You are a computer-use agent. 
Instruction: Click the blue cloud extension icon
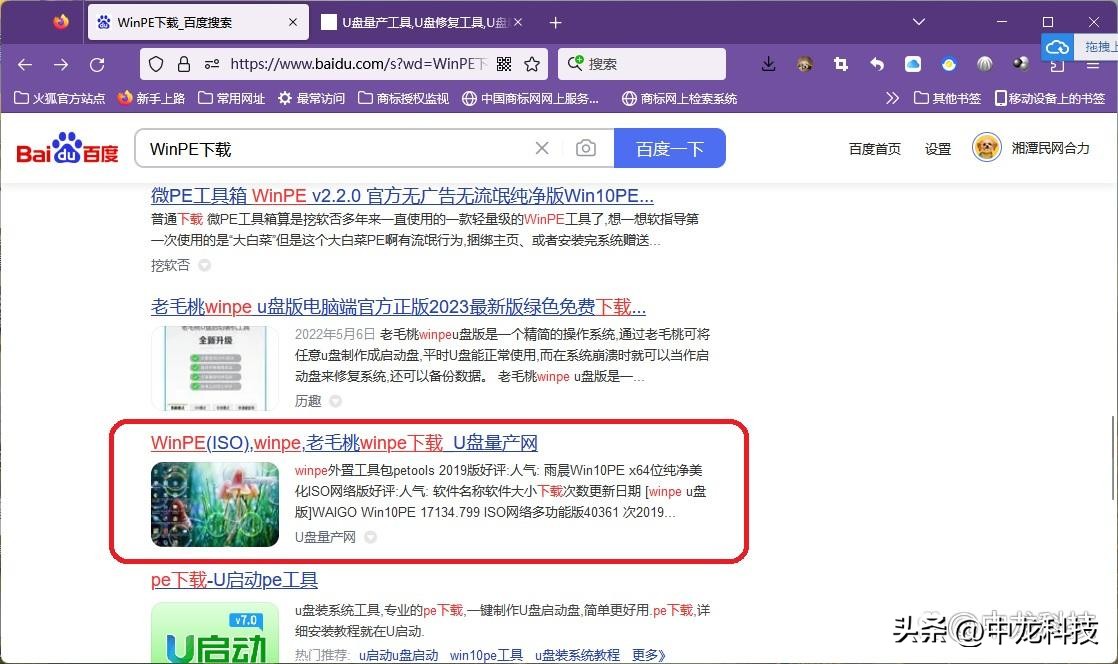coord(912,64)
